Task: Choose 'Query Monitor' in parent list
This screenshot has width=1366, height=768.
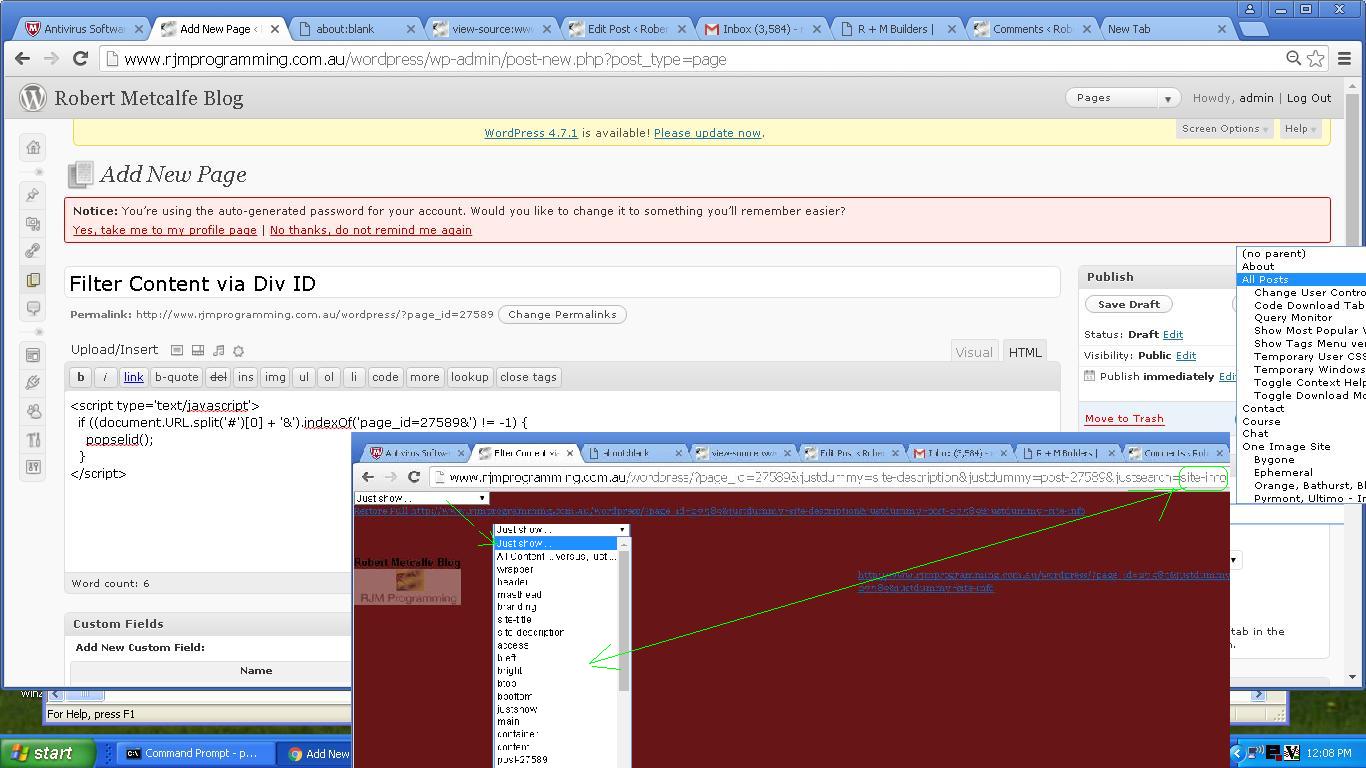Action: click(1293, 318)
